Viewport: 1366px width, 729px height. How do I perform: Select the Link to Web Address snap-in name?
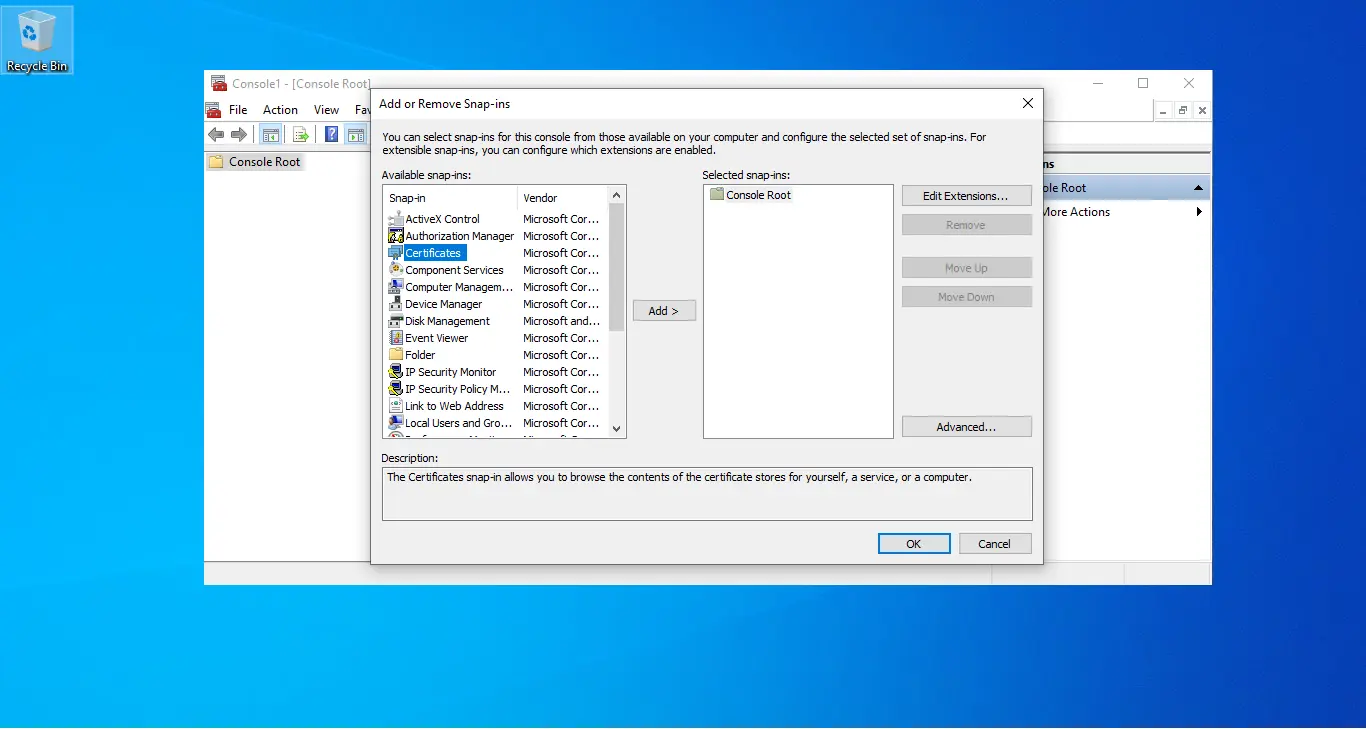click(x=454, y=406)
